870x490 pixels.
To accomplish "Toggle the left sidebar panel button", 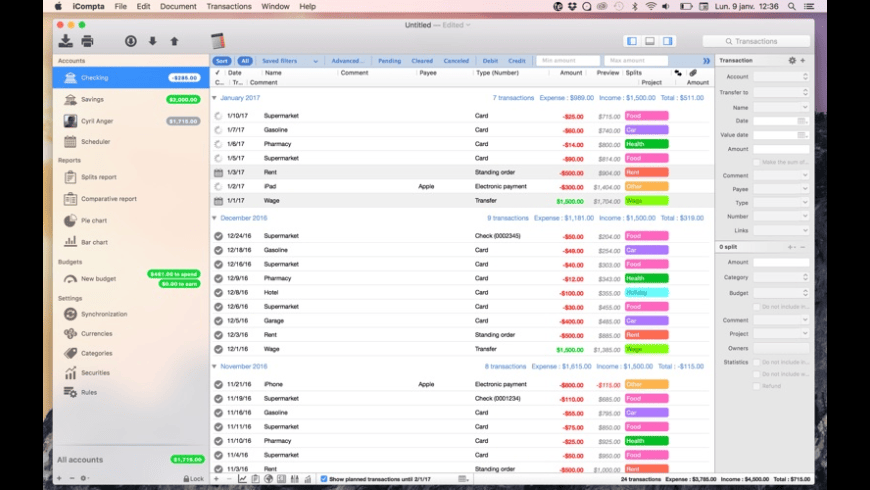I will [632, 41].
